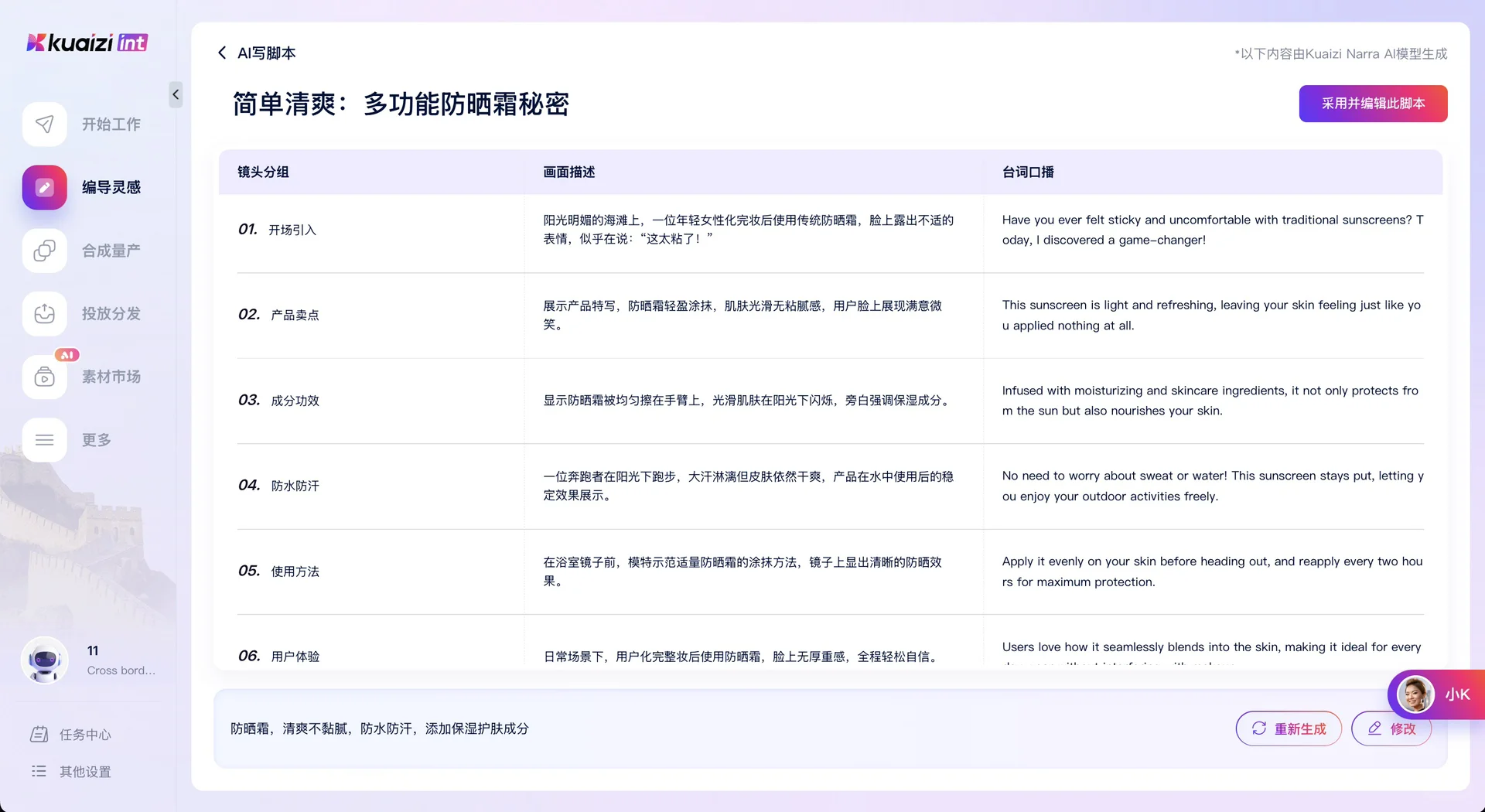Open the 小K assistant avatar
The image size is (1485, 812).
point(1418,694)
